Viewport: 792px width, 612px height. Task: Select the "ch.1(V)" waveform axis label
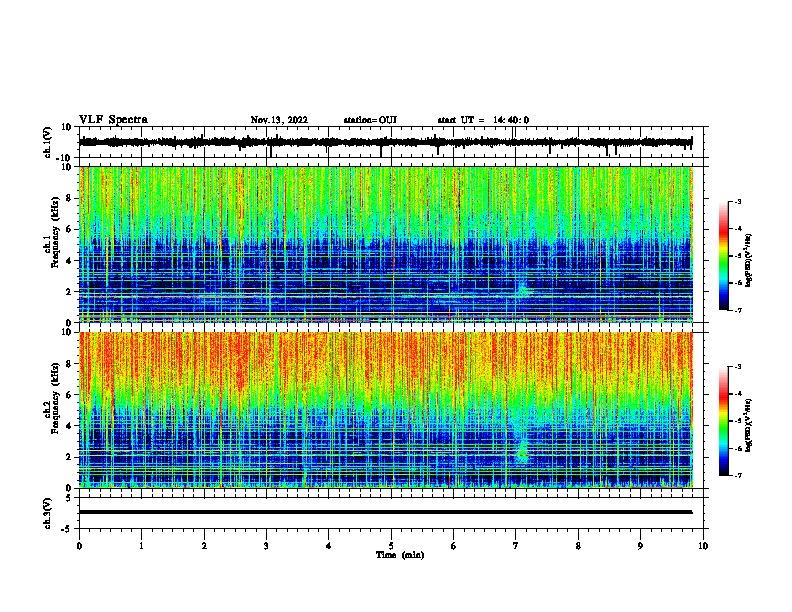48,142
